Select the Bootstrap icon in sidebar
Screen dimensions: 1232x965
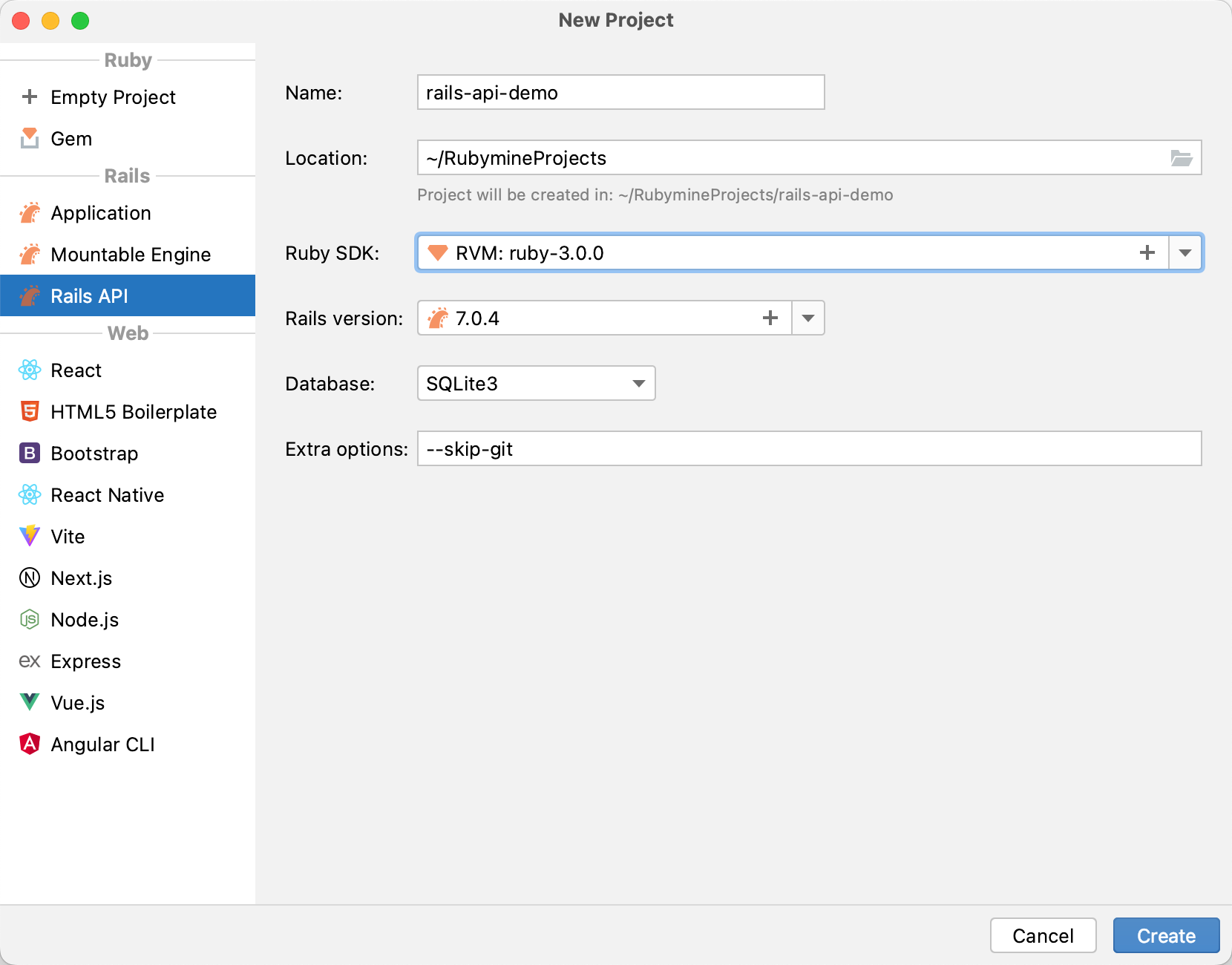pos(29,453)
